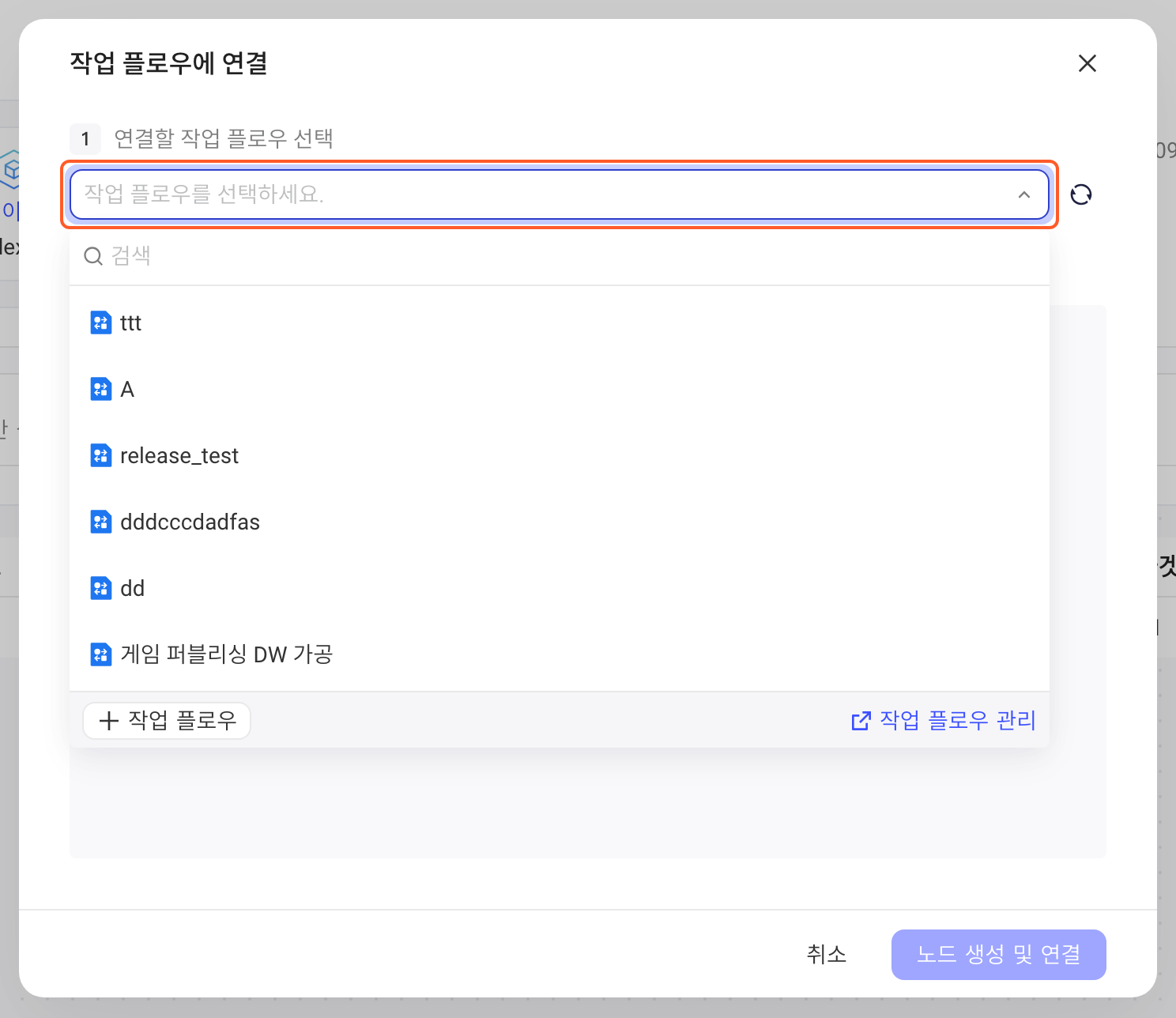Click the magnifier icon in search box
The image size is (1176, 1018).
click(93, 256)
